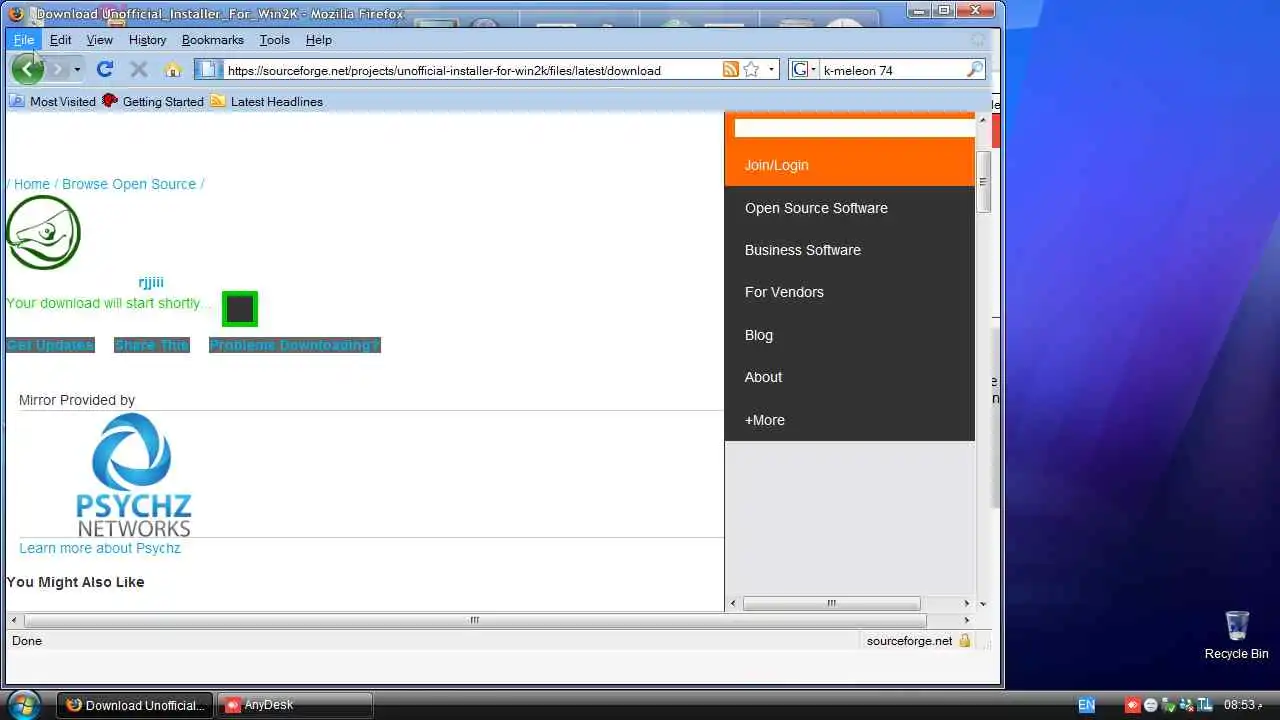Screen dimensions: 1280x720
Task: Click the green Back navigation button
Action: coord(27,69)
